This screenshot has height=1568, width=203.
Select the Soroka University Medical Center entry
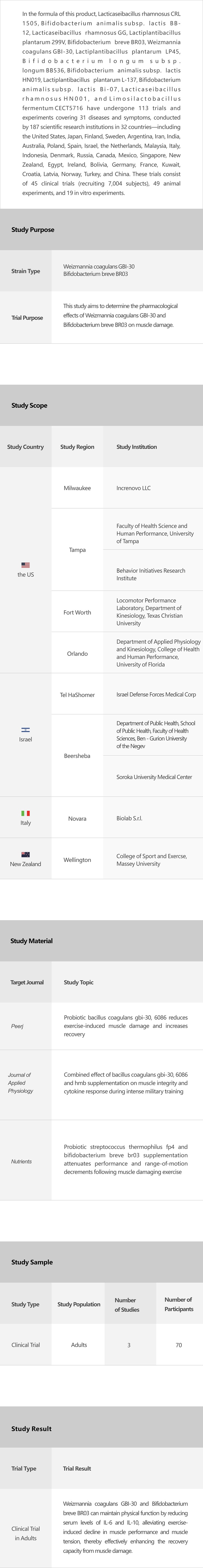click(154, 777)
